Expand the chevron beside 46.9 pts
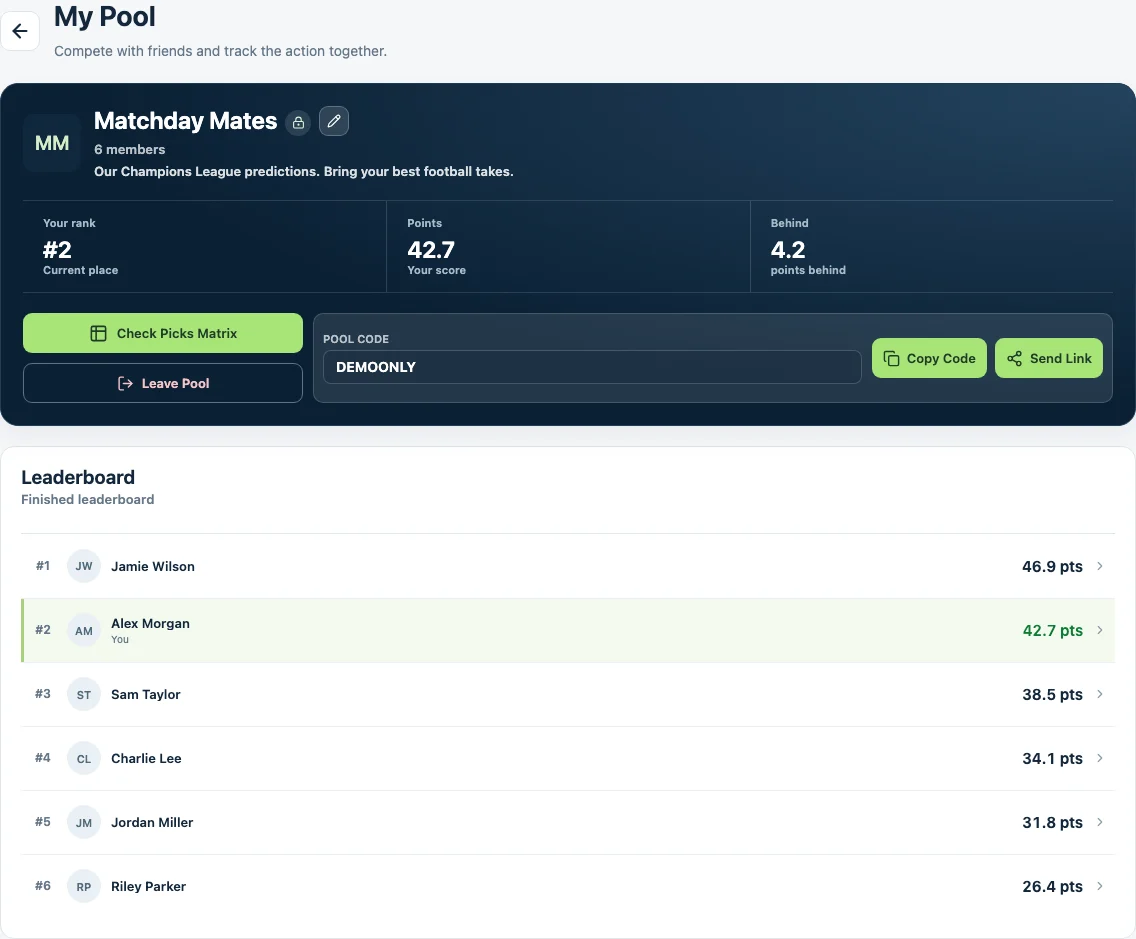 (x=1100, y=566)
